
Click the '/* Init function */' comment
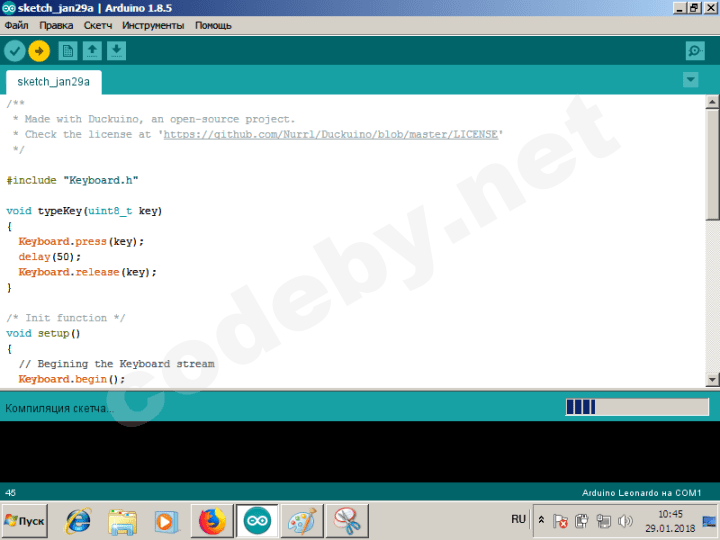66,318
